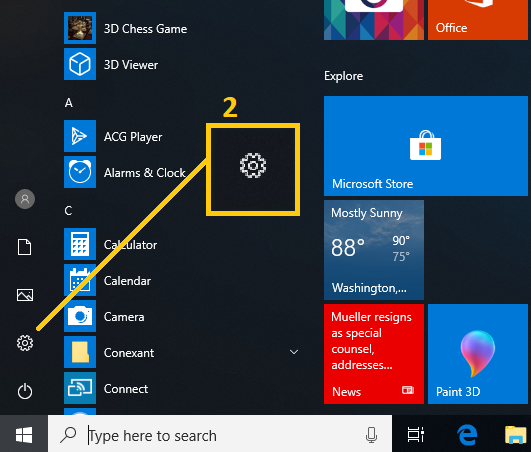
Task: Open the Microsoft Store tile
Action: (426, 146)
